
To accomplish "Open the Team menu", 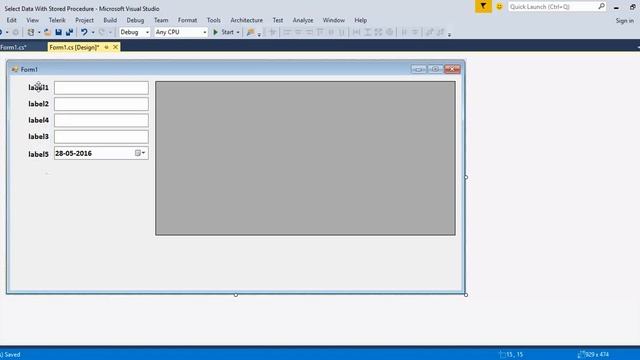I will pyautogui.click(x=161, y=20).
